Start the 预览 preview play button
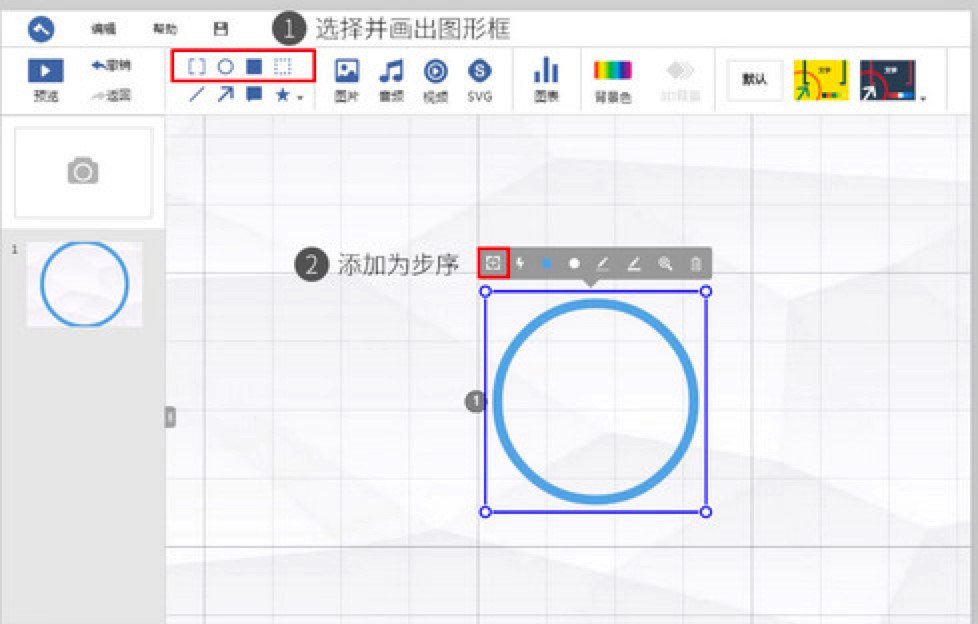This screenshot has width=978, height=624. point(46,71)
